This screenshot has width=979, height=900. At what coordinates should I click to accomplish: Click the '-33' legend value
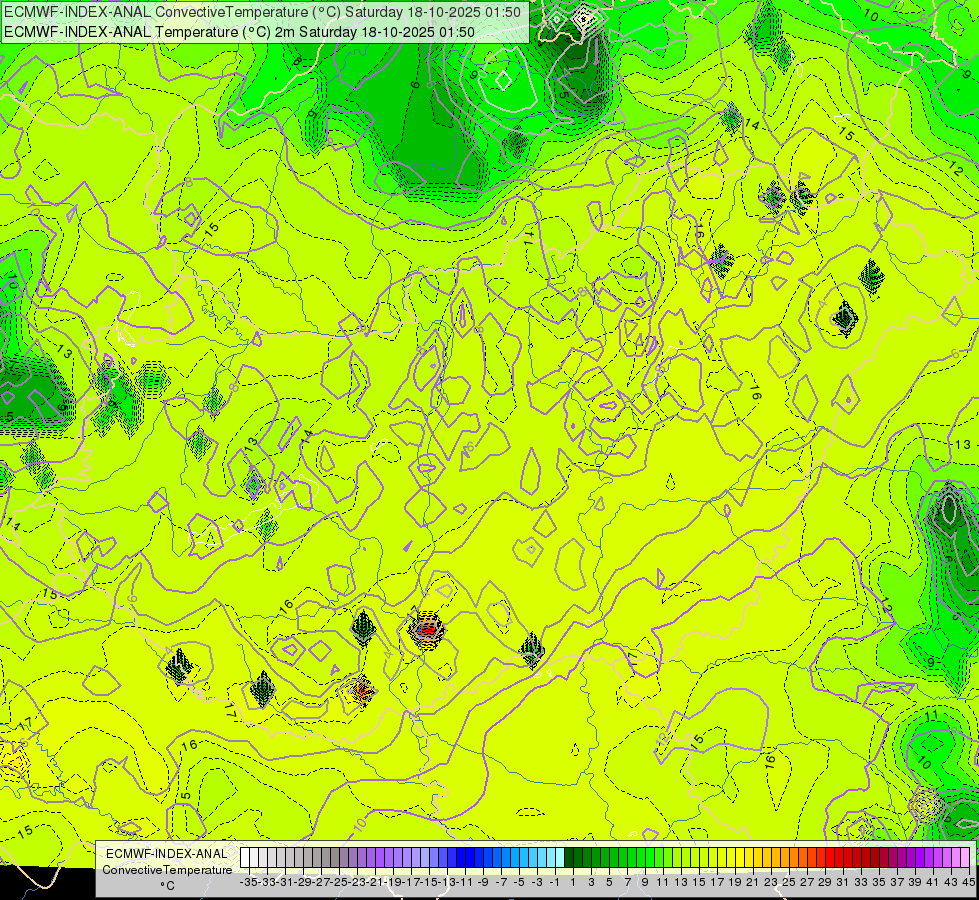tap(267, 882)
